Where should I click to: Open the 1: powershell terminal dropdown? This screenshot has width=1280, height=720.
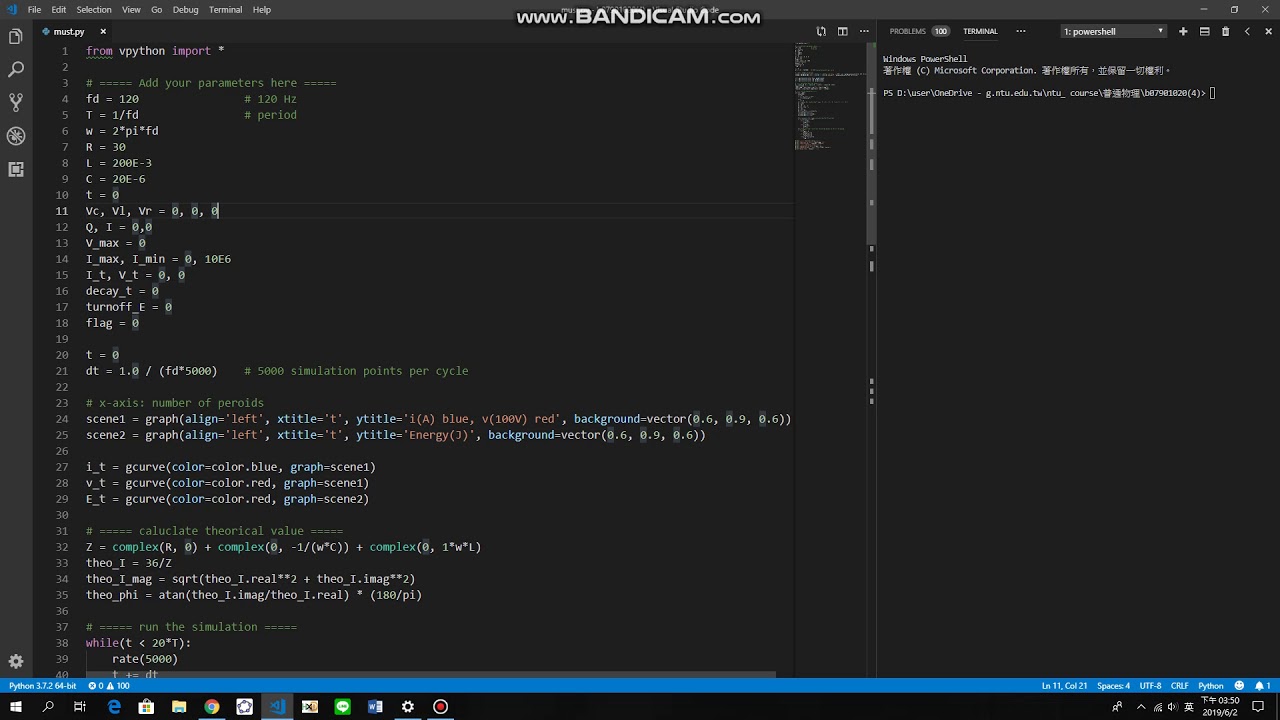point(1113,31)
